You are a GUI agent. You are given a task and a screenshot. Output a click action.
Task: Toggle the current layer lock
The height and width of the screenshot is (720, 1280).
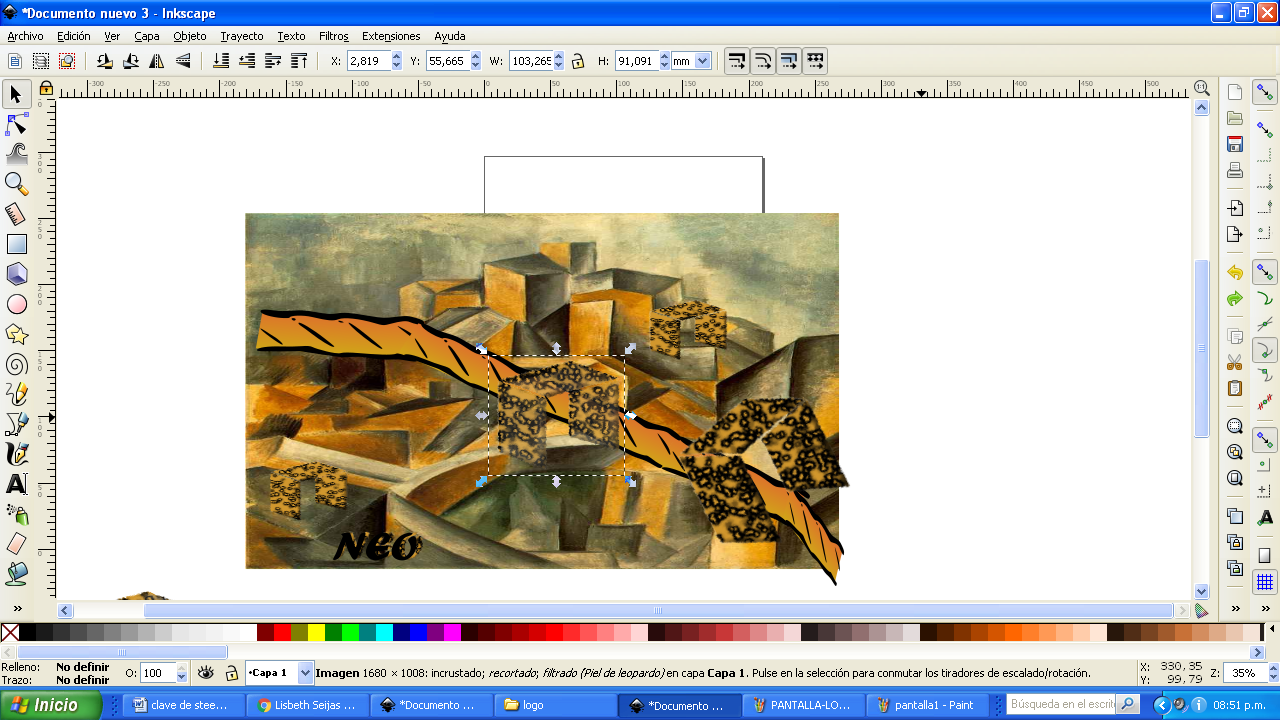click(231, 673)
